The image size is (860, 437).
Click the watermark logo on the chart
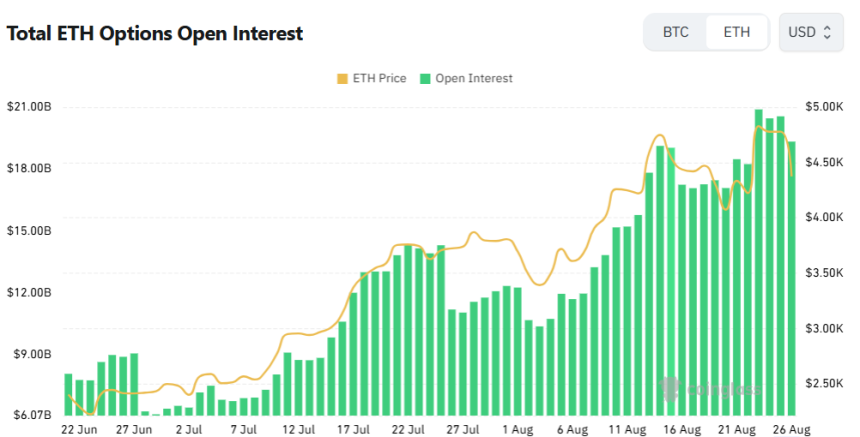click(x=711, y=389)
